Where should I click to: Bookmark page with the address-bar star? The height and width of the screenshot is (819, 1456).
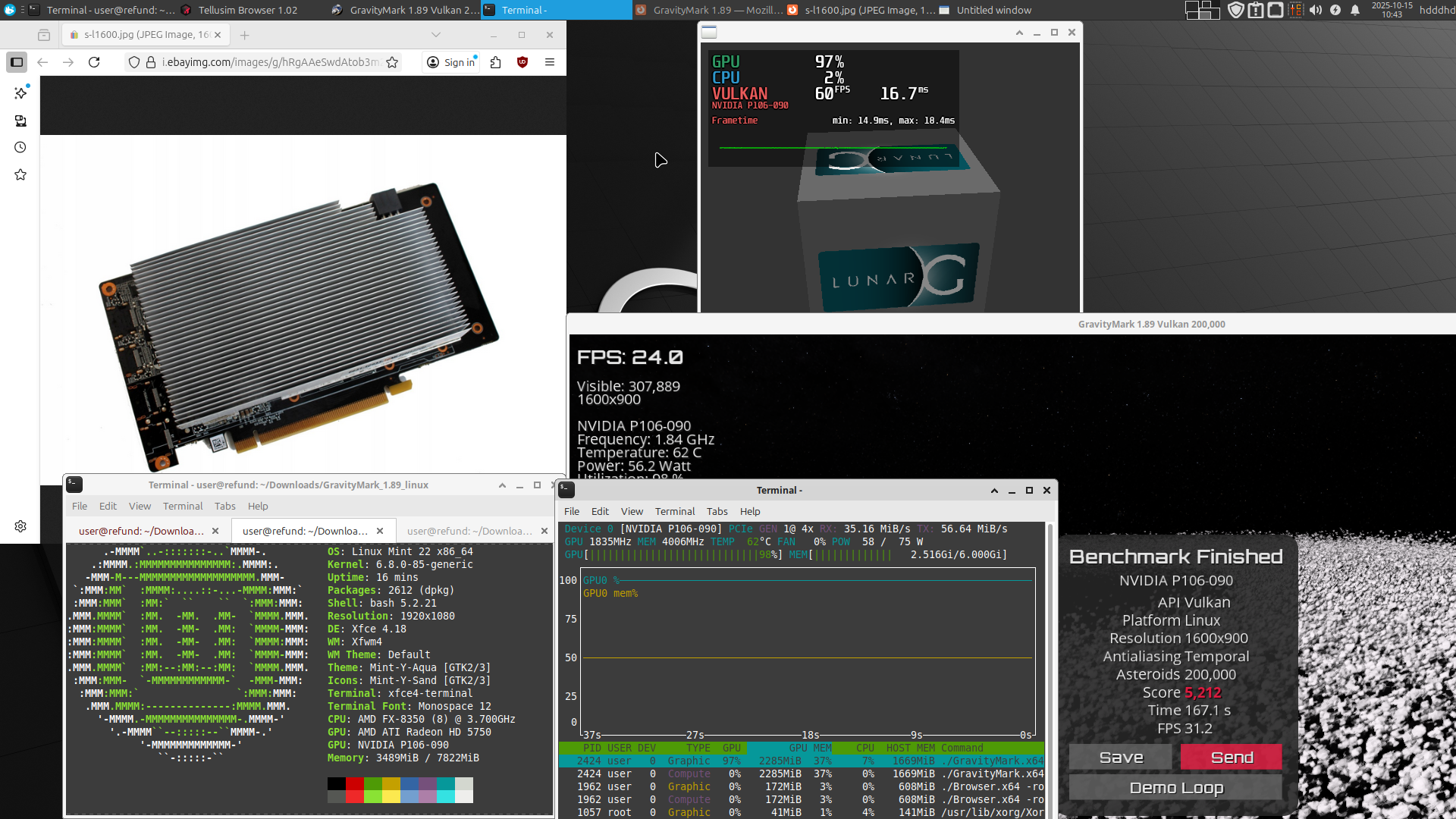click(x=392, y=62)
